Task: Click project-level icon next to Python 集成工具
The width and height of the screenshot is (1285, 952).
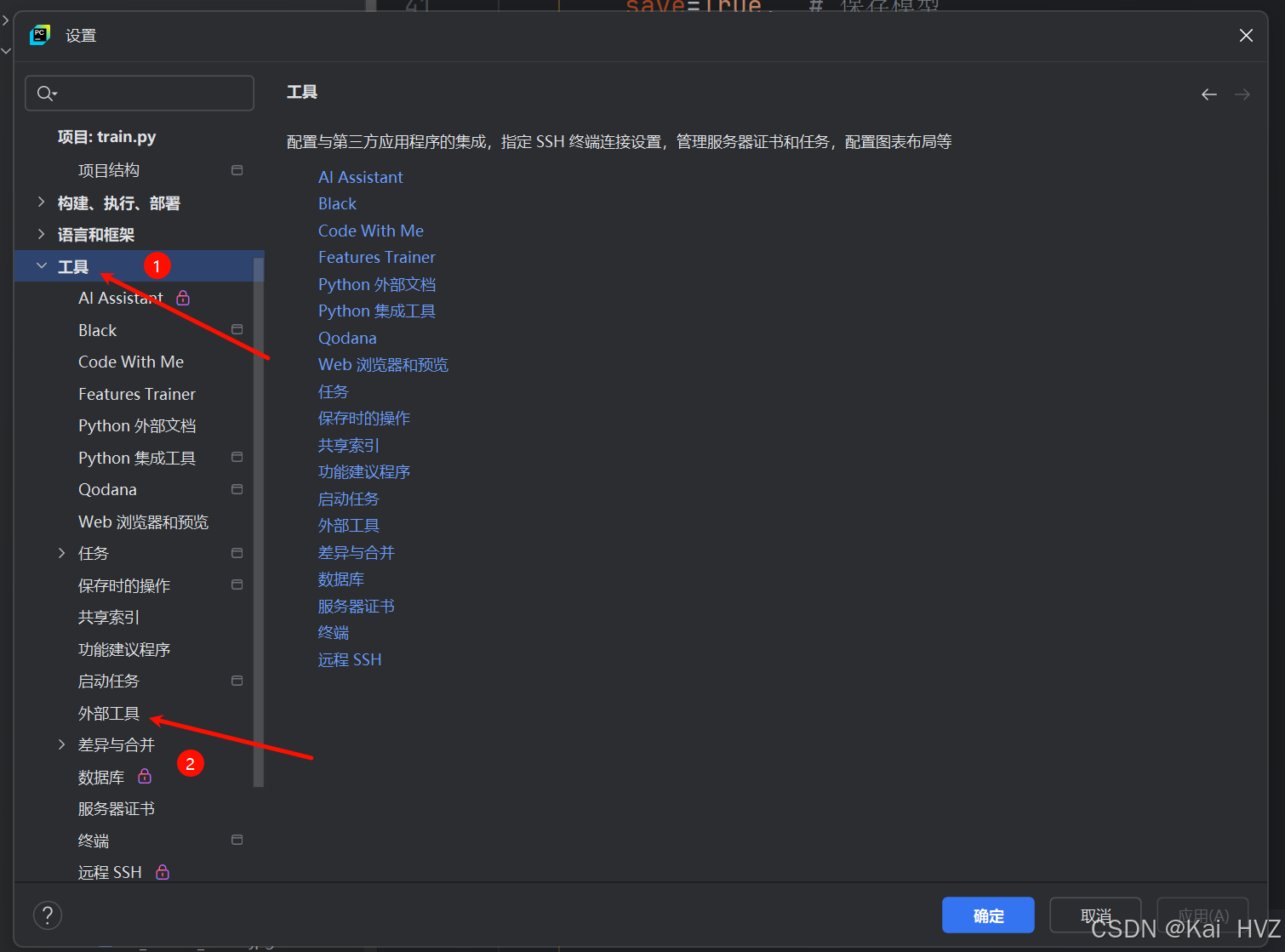Action: click(237, 457)
